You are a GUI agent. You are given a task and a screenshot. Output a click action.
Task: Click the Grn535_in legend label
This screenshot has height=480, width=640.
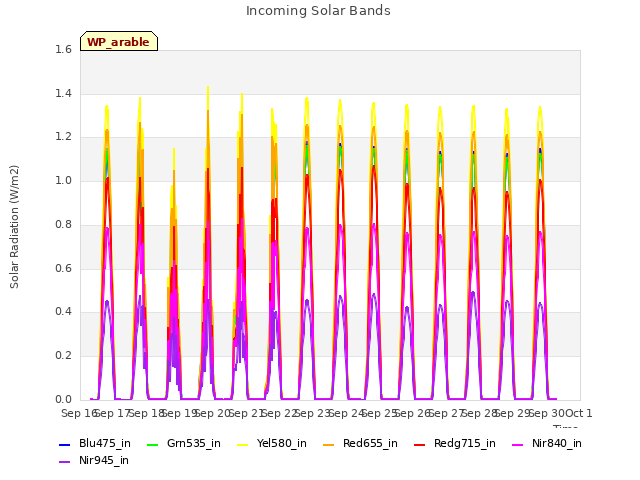[193, 443]
